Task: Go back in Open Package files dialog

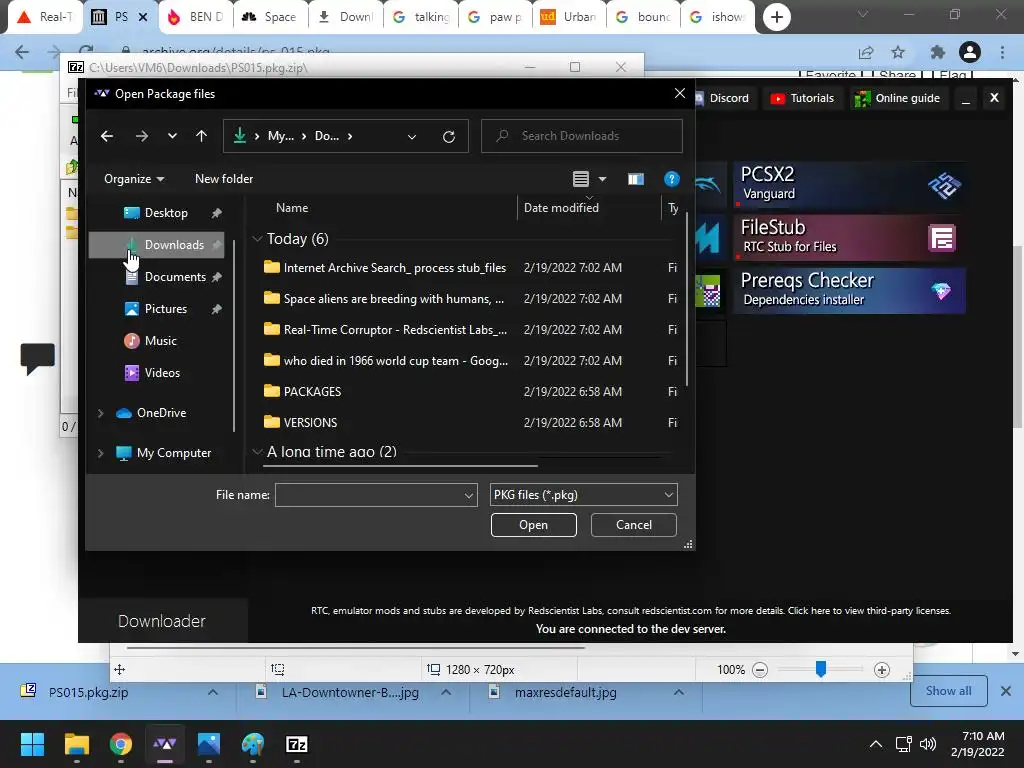Action: pyautogui.click(x=107, y=136)
